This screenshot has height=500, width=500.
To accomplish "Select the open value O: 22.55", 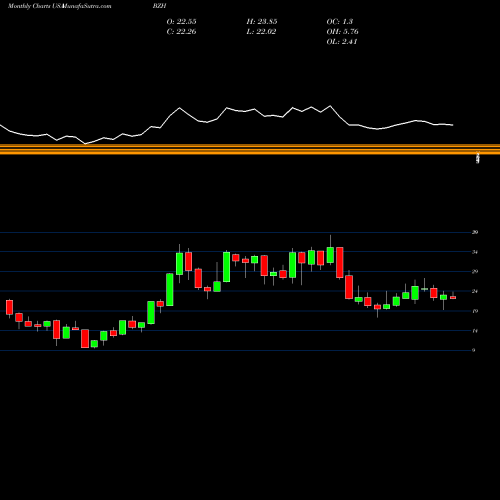I will (181, 22).
